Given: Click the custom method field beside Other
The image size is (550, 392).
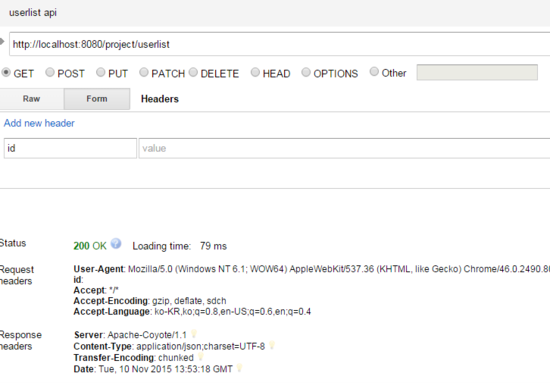Looking at the screenshot, I should (477, 72).
